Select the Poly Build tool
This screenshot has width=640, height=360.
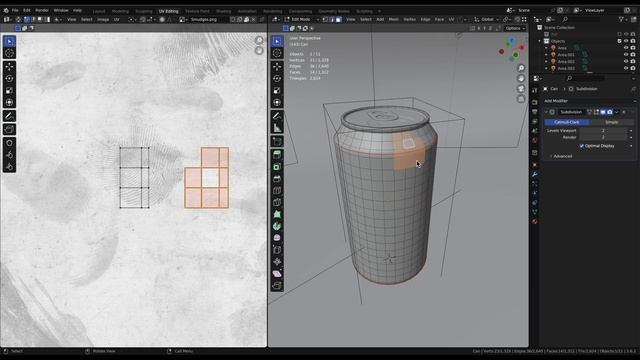277,214
